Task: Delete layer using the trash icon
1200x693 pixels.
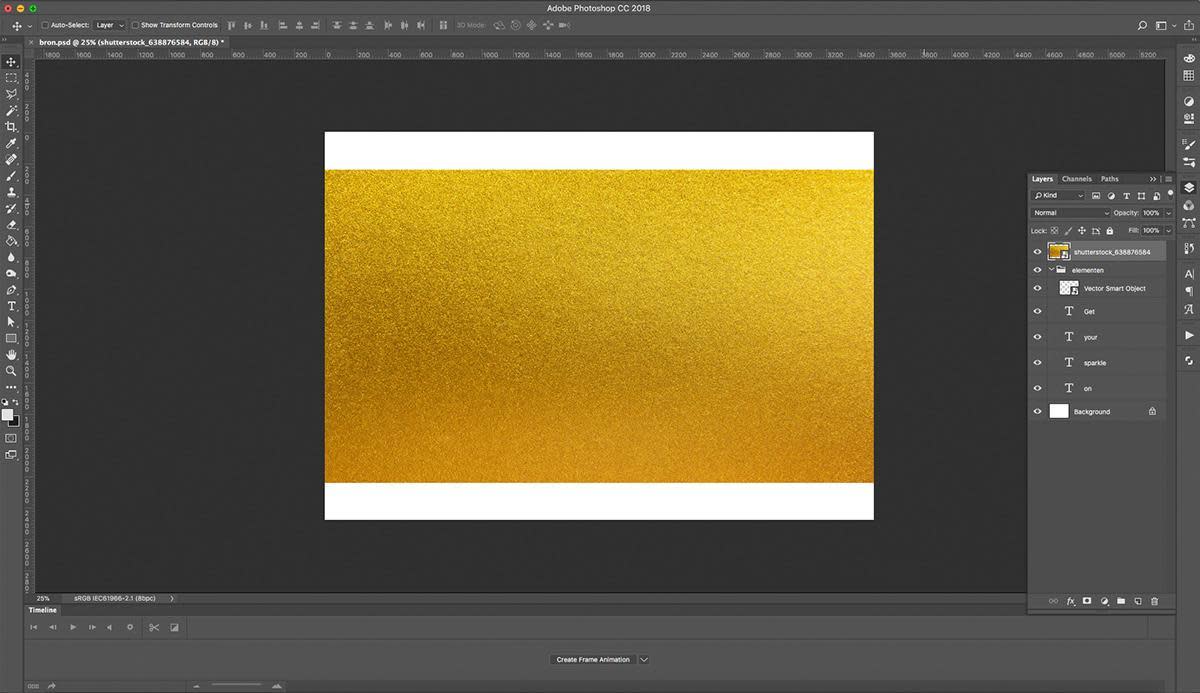Action: [x=1155, y=601]
